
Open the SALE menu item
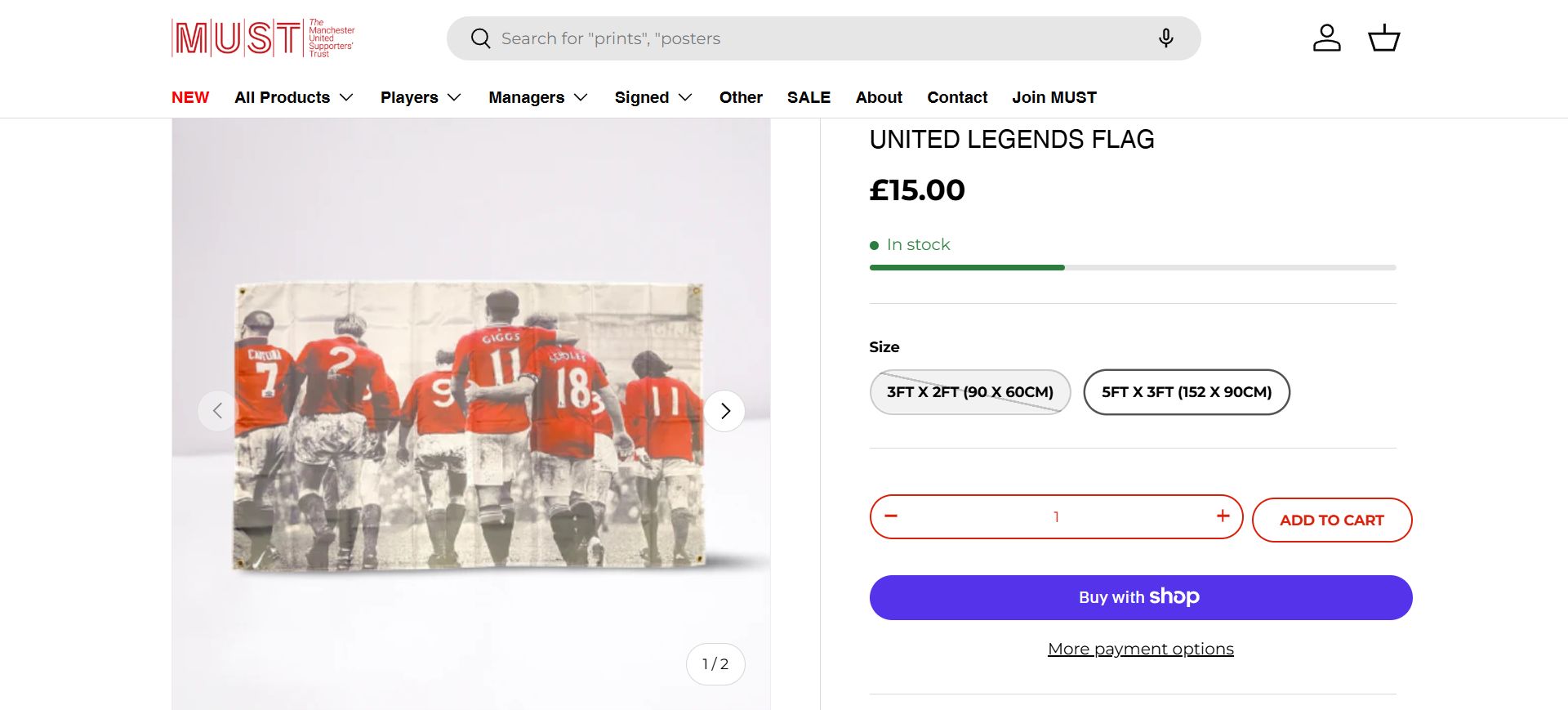[x=808, y=97]
